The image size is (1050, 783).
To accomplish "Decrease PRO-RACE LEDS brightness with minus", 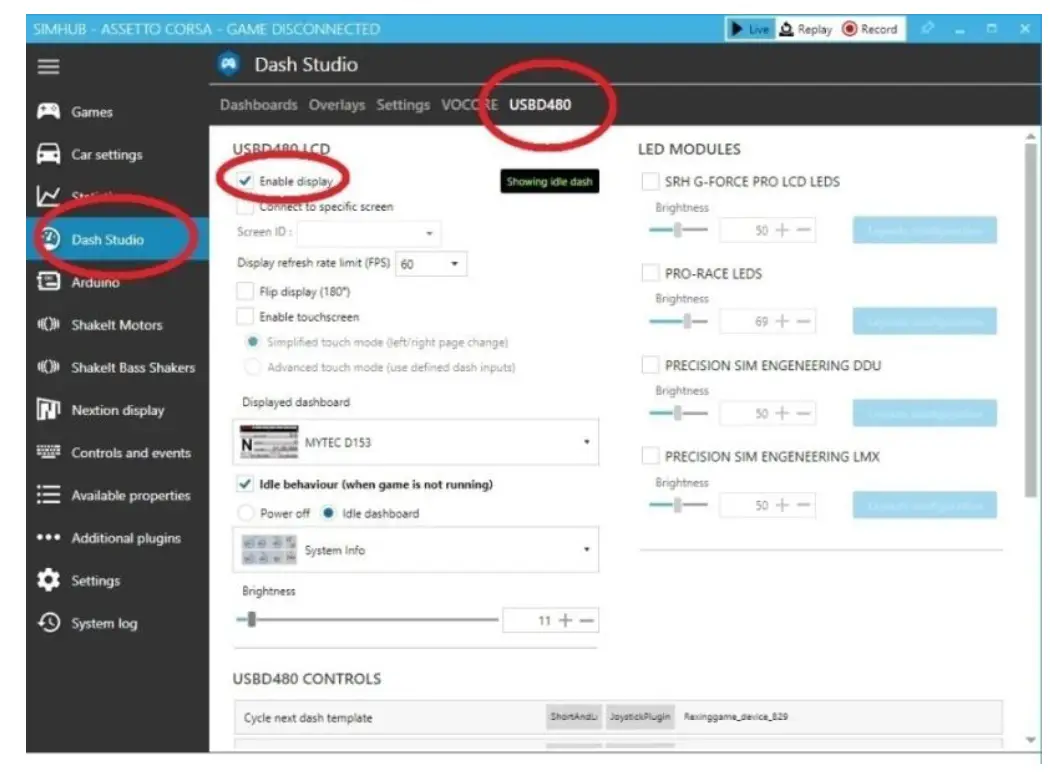I will (804, 322).
